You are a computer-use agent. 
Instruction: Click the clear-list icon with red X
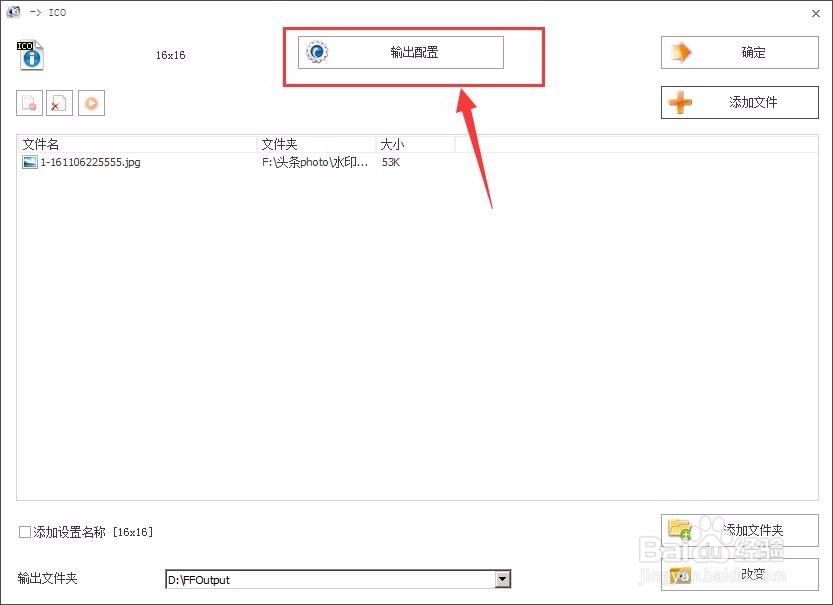point(60,103)
